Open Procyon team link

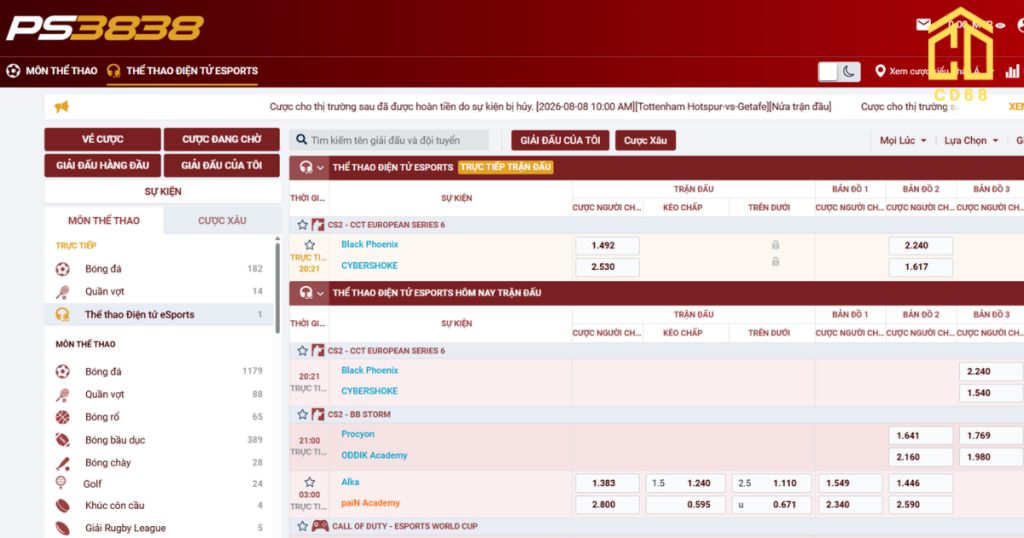357,434
